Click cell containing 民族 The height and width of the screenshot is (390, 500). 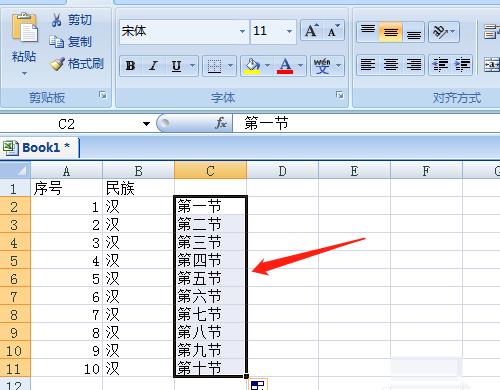pyautogui.click(x=138, y=189)
